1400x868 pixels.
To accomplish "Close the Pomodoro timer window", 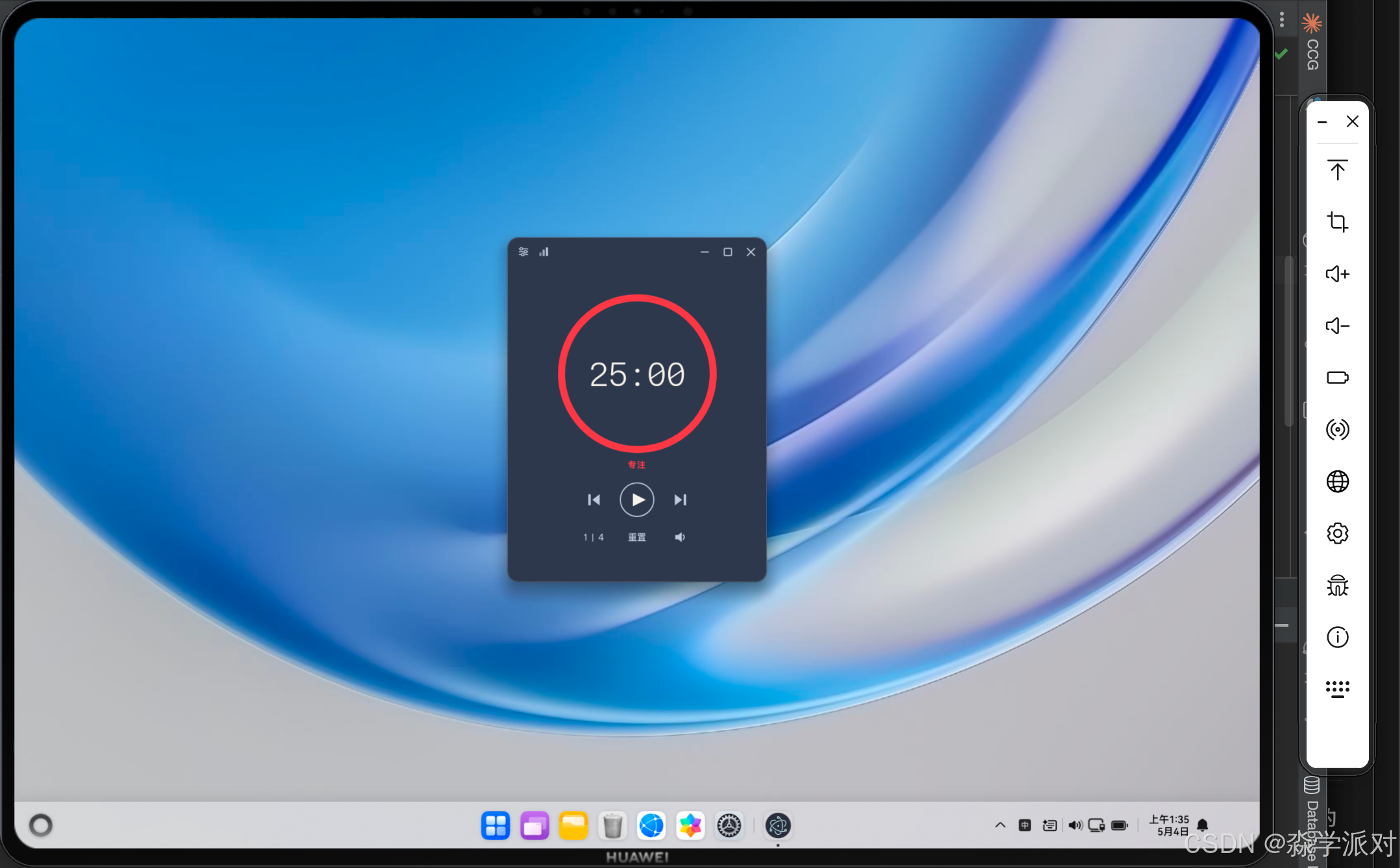I will [x=751, y=252].
